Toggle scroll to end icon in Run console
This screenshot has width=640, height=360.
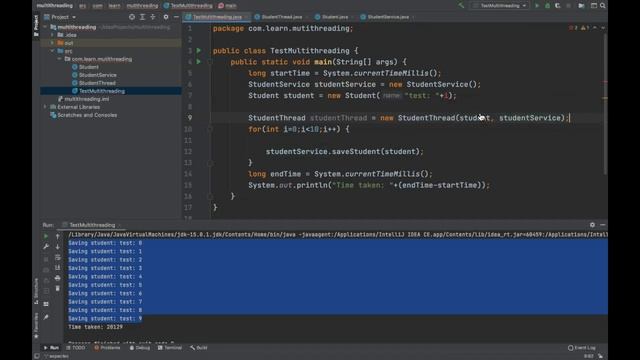[x=58, y=267]
